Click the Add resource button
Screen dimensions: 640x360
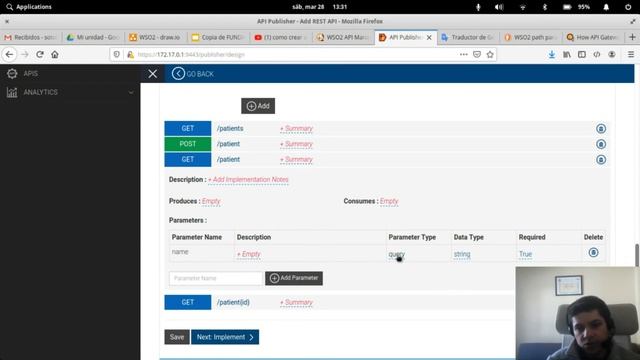[x=258, y=106]
